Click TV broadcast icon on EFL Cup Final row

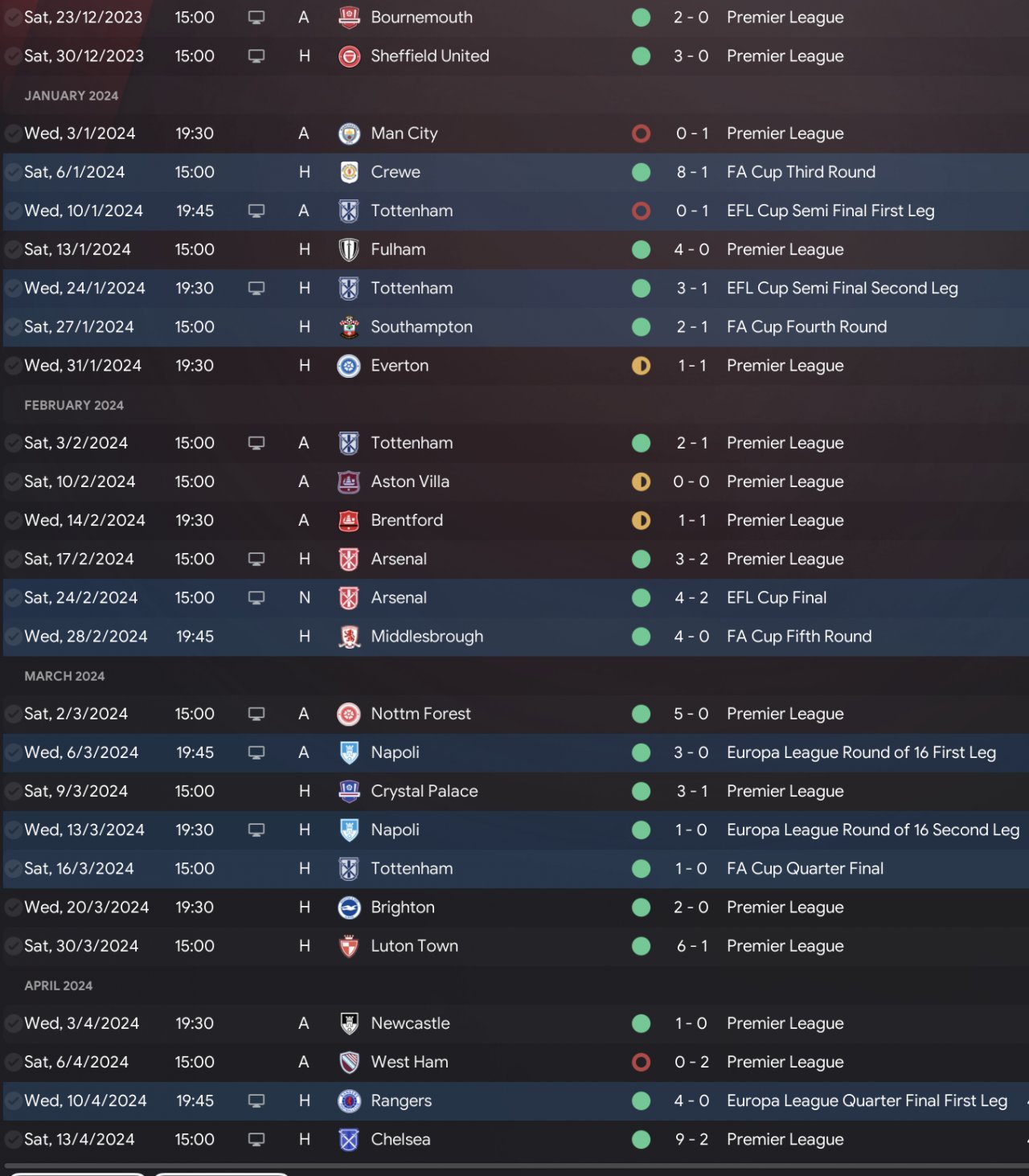(256, 598)
